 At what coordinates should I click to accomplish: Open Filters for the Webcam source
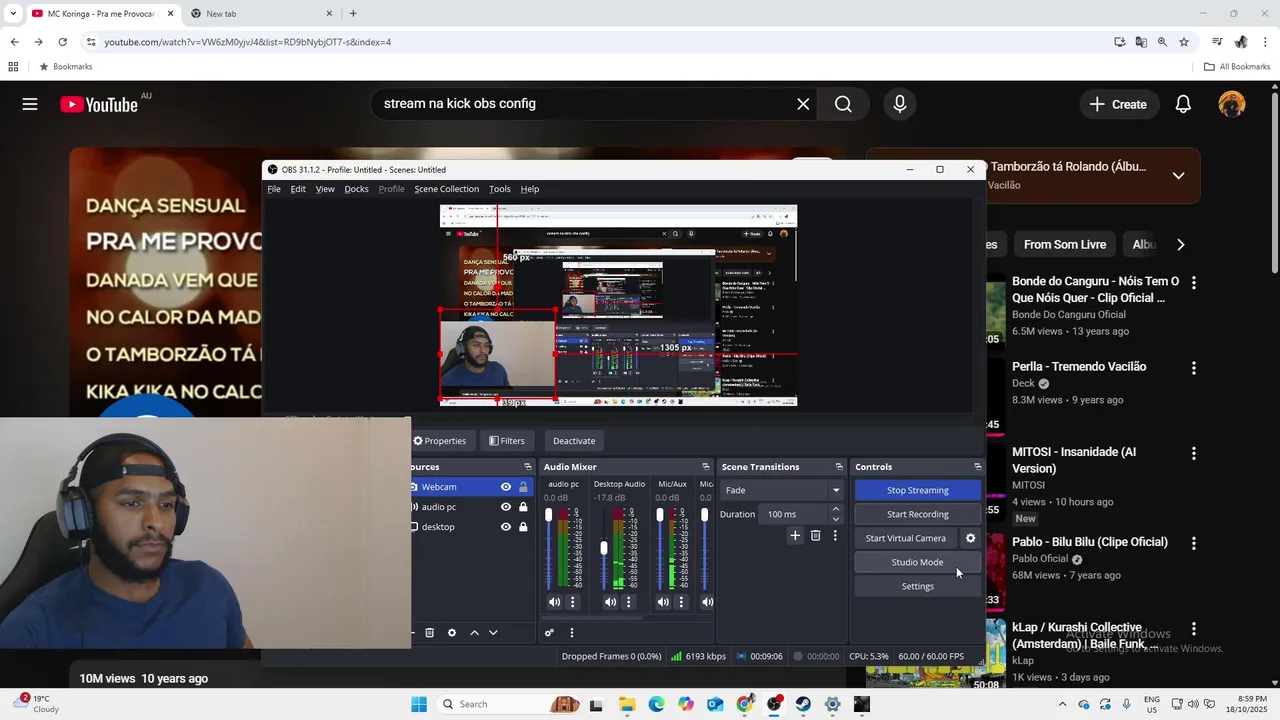507,441
